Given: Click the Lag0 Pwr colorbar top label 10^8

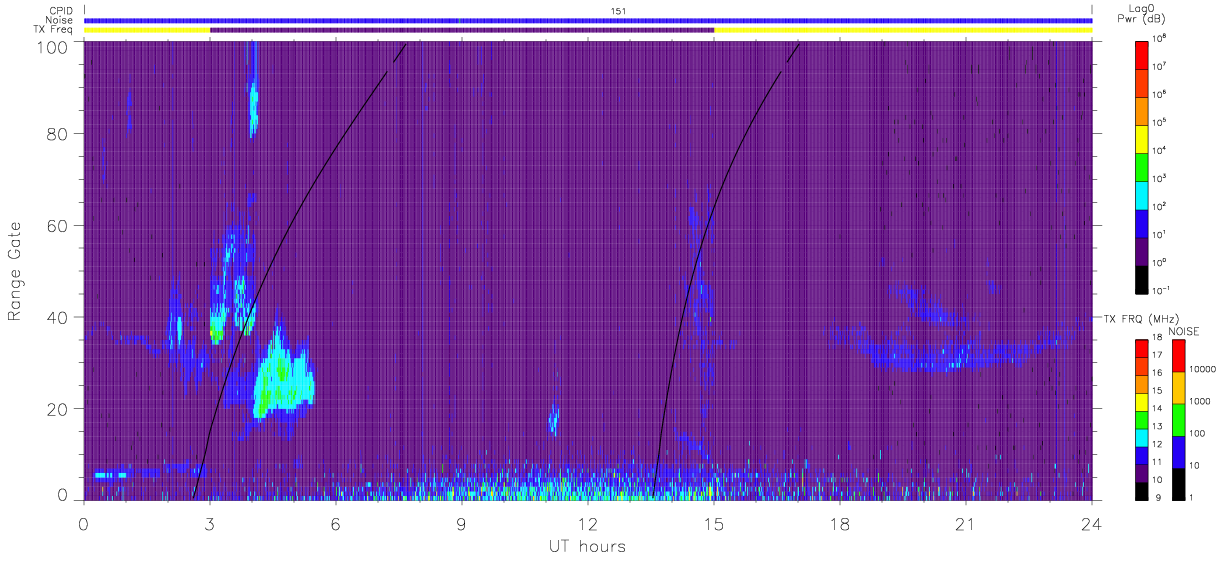Looking at the screenshot, I should tap(1158, 38).
